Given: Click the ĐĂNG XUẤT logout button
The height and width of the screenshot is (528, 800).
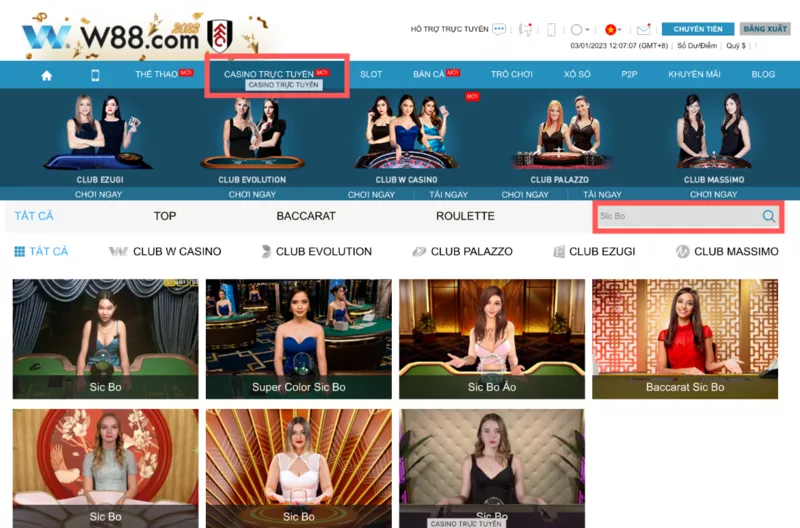Looking at the screenshot, I should tap(764, 29).
